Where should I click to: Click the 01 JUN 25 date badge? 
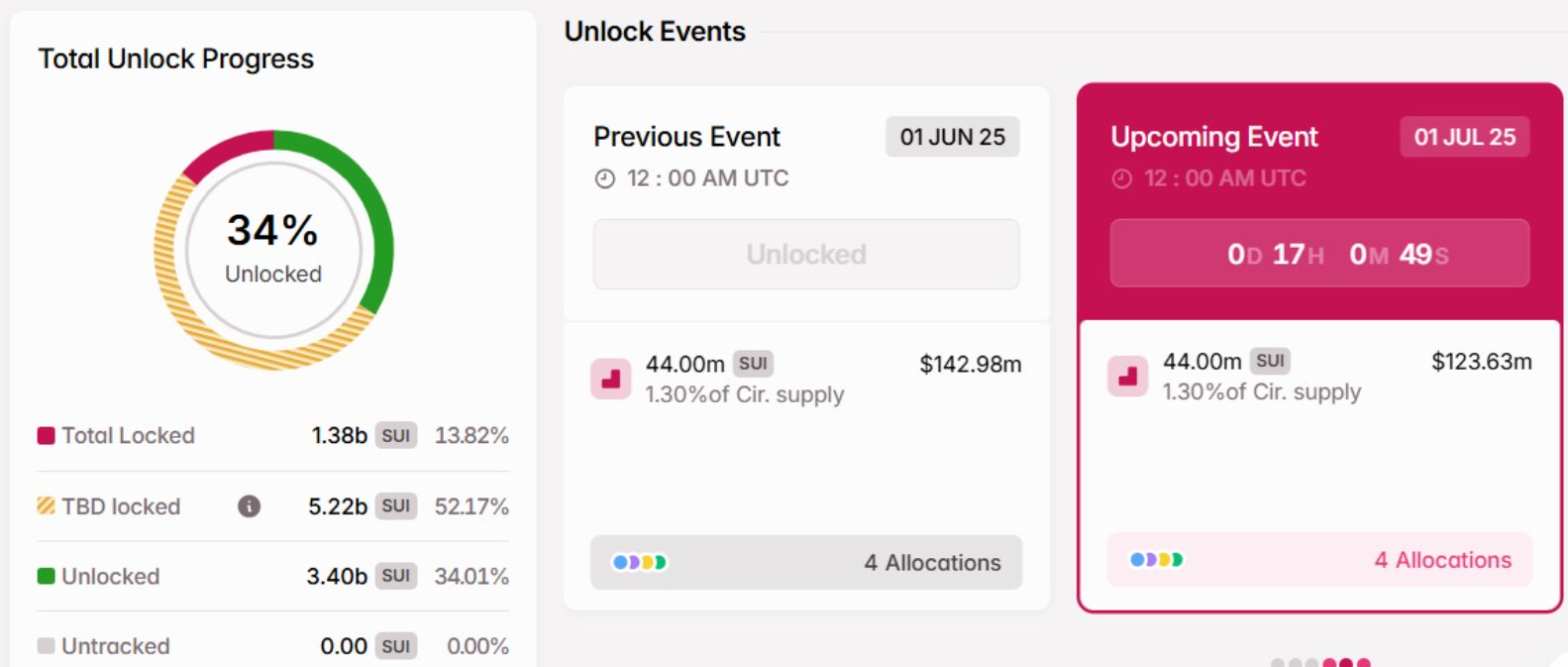coord(953,137)
